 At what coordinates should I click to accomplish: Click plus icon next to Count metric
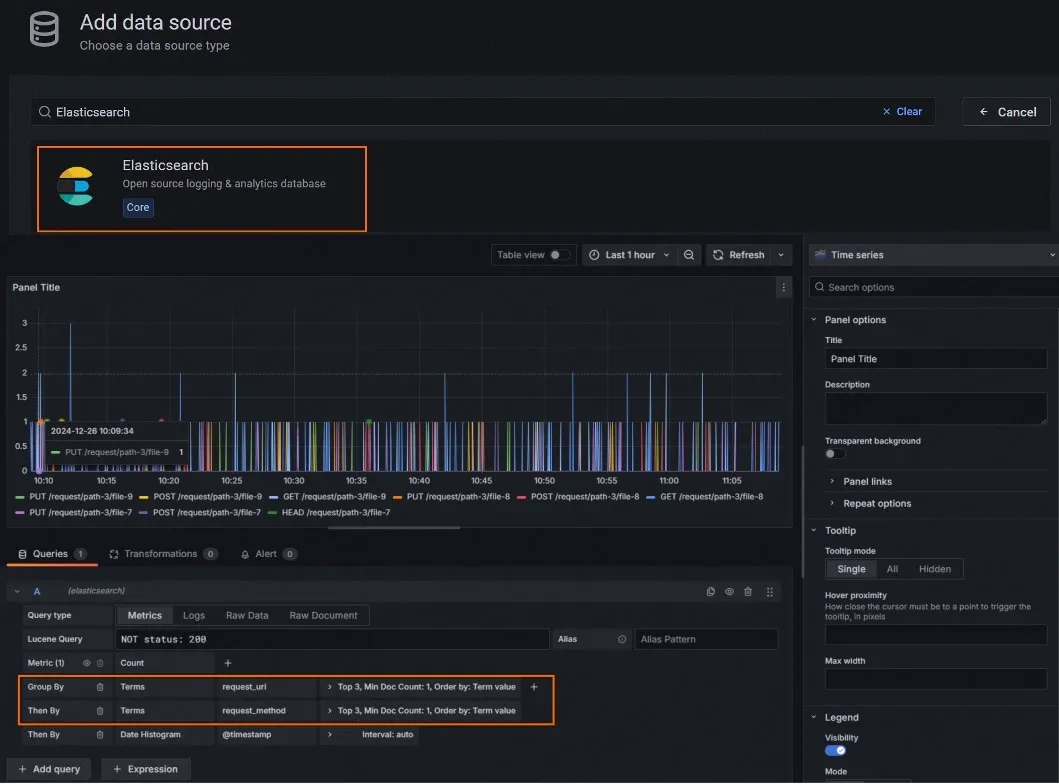pos(227,663)
